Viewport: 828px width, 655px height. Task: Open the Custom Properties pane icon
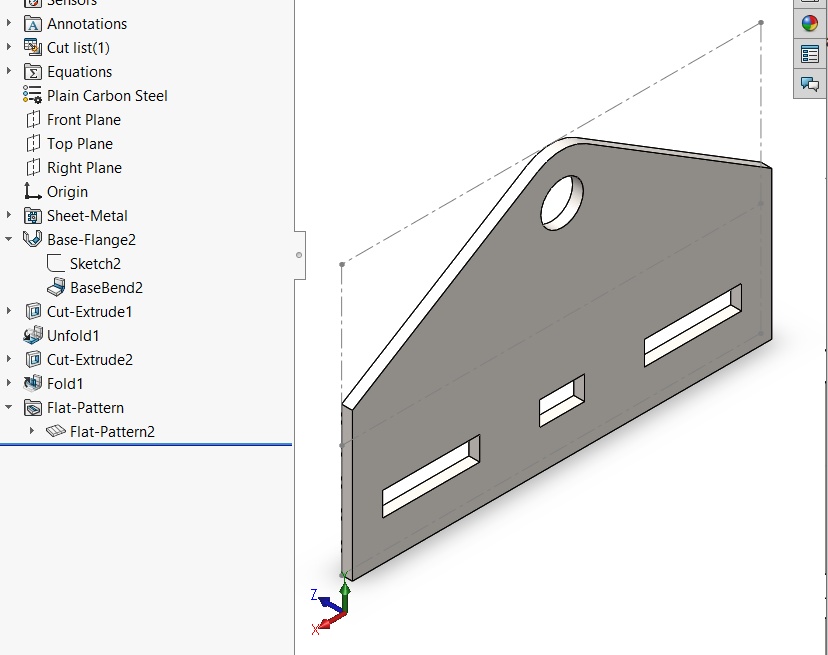click(810, 54)
